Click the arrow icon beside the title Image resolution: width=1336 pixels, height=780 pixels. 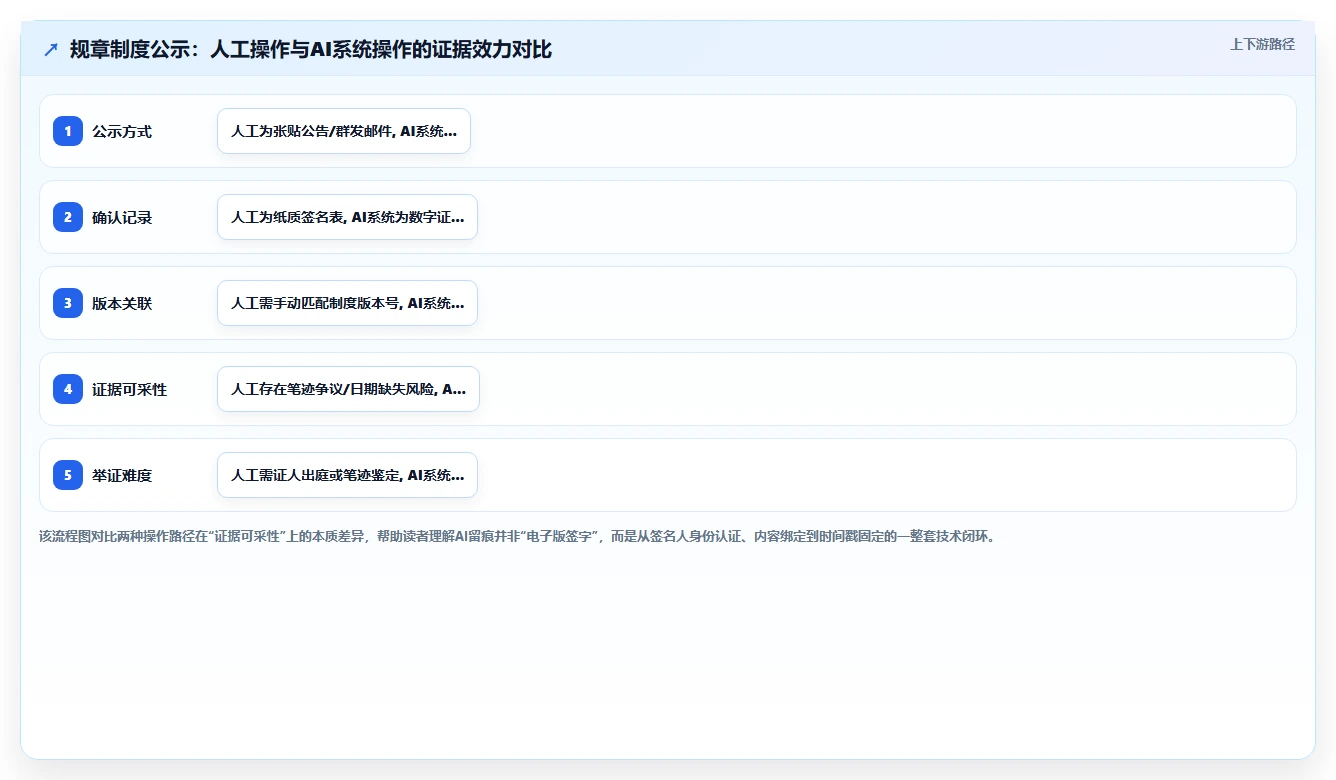tap(51, 49)
